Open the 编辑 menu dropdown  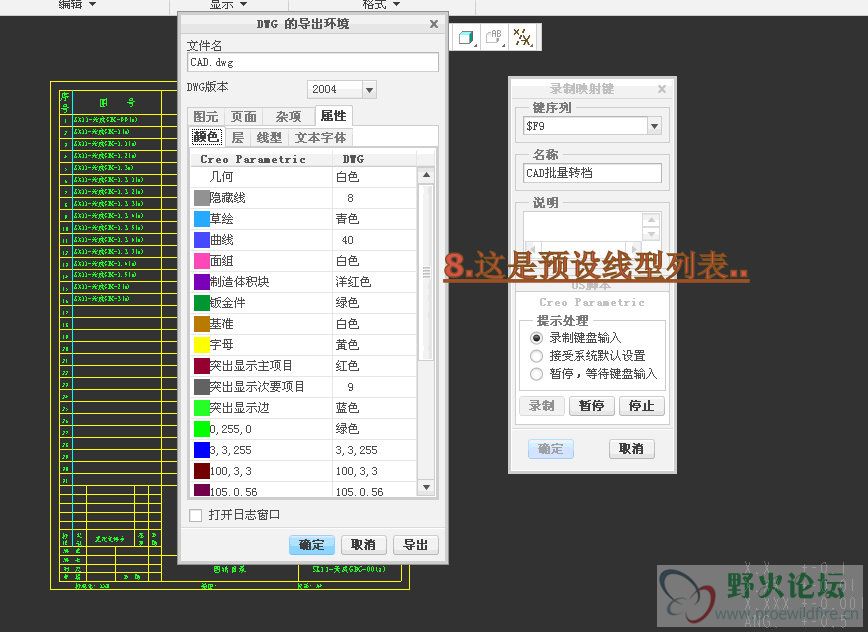click(x=77, y=4)
